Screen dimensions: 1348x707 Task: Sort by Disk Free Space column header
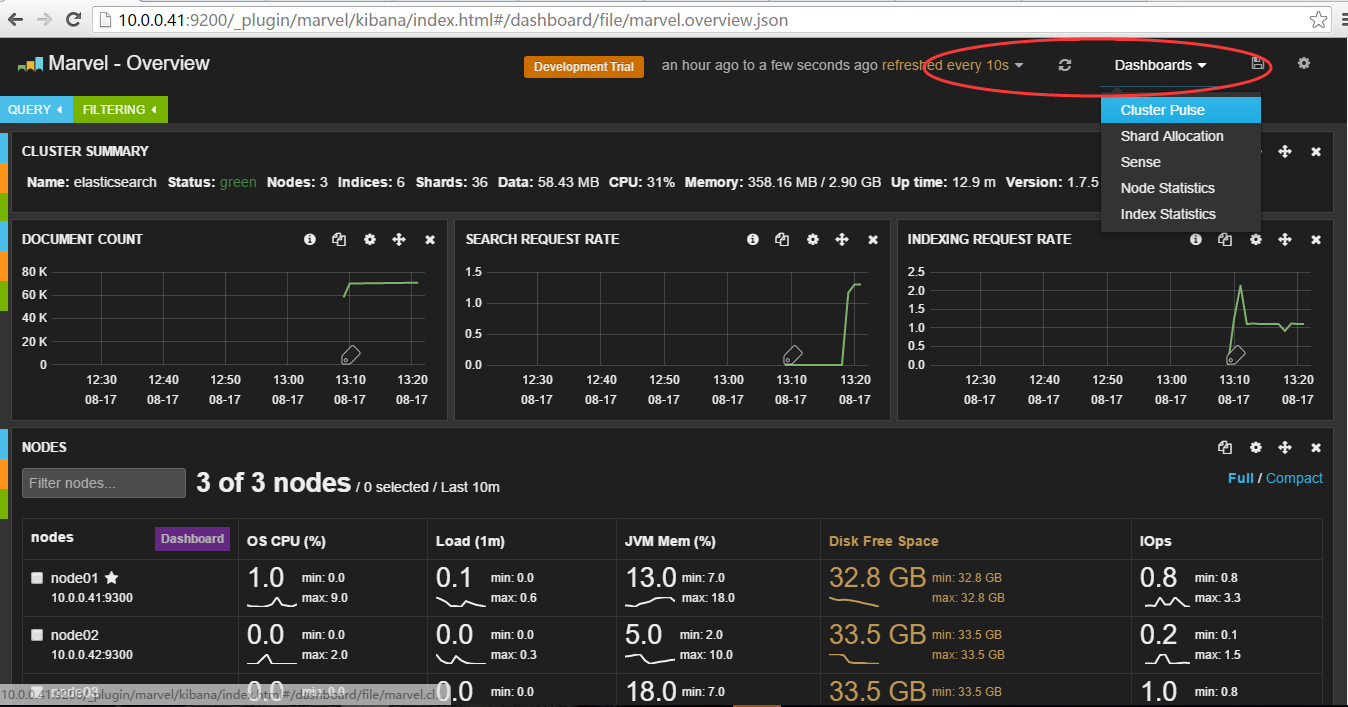pos(884,541)
